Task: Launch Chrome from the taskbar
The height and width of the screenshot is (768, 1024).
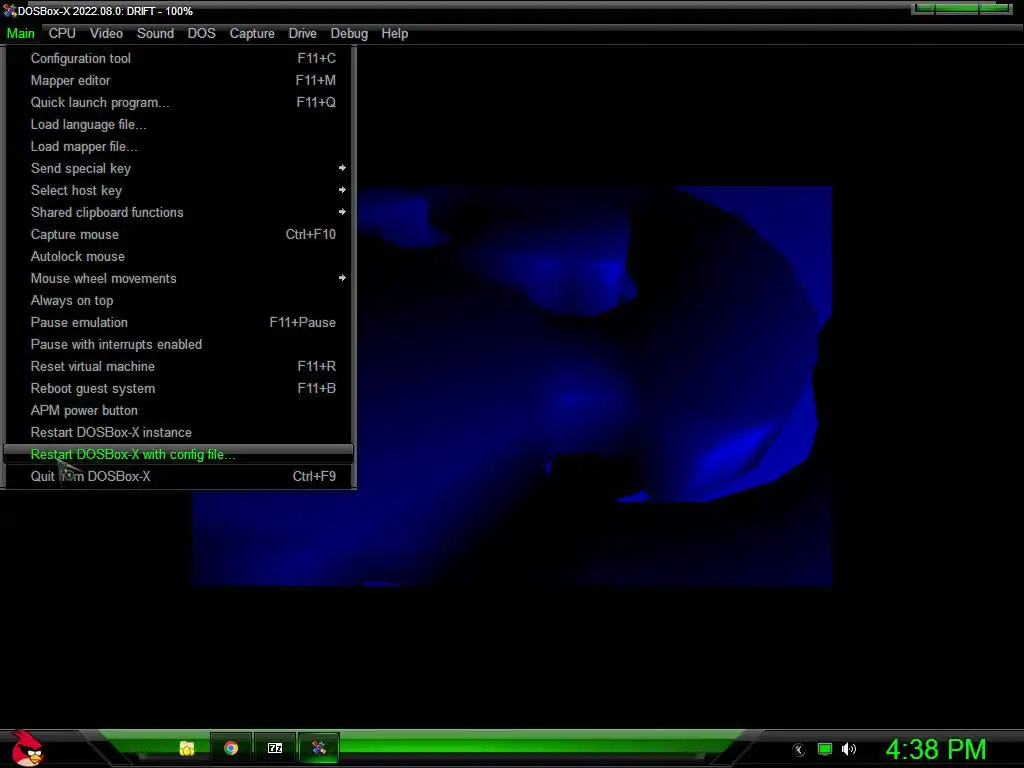Action: 231,748
